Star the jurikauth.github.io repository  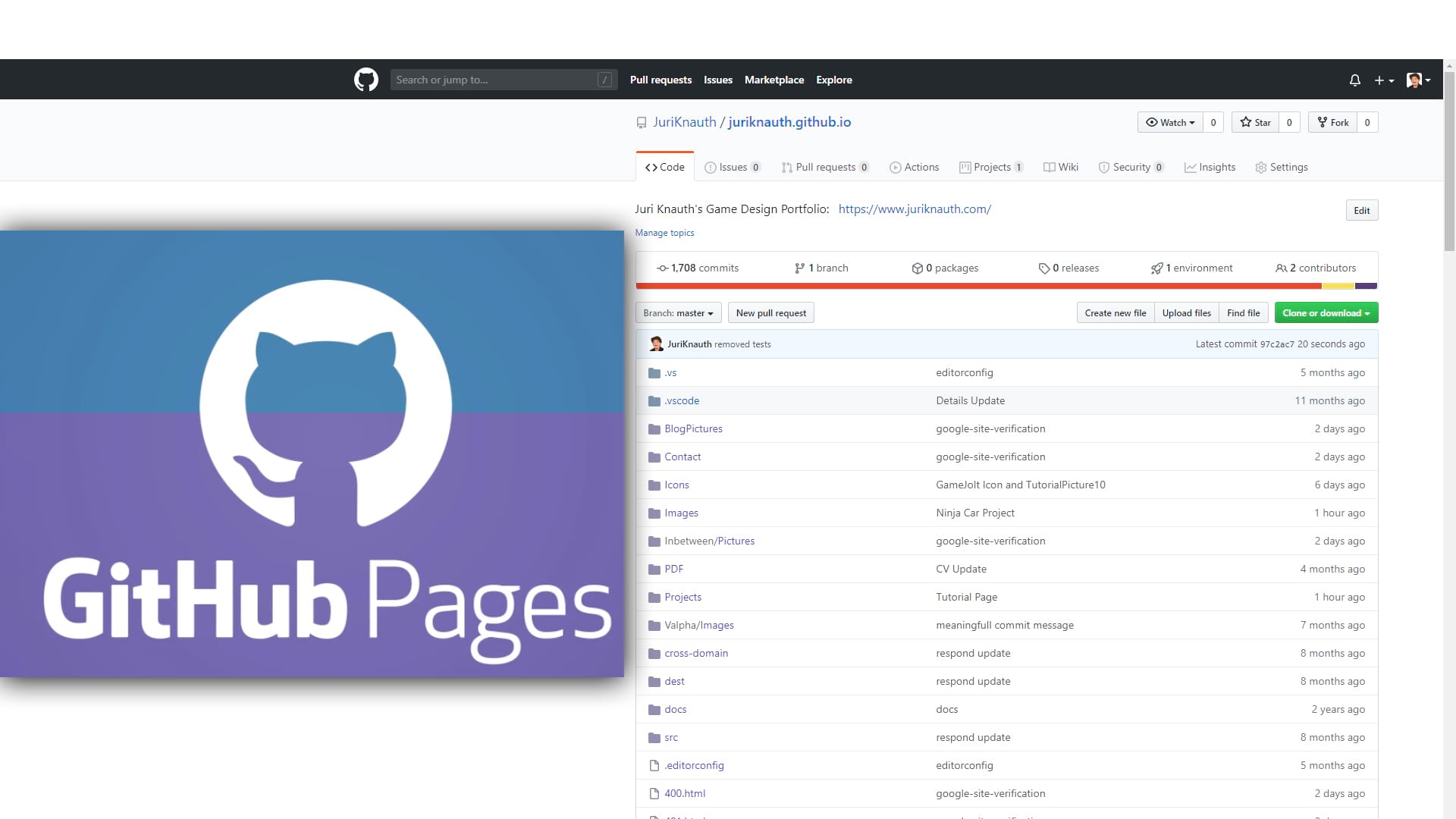coord(1255,122)
